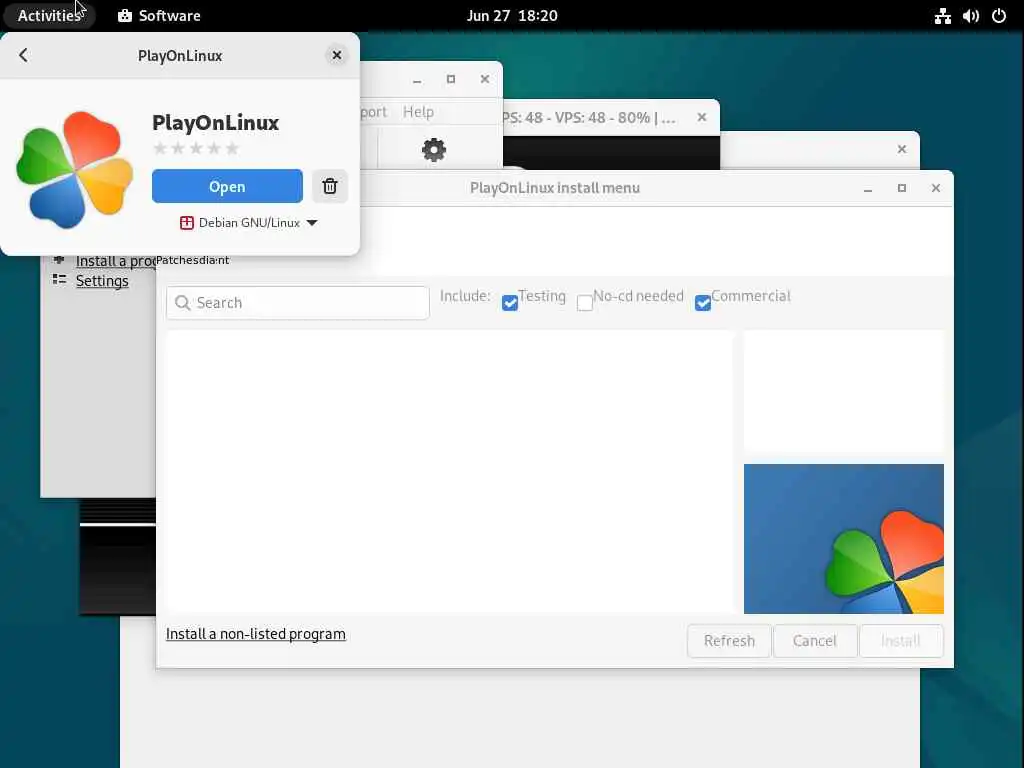Open the Activities overview

coord(49,16)
